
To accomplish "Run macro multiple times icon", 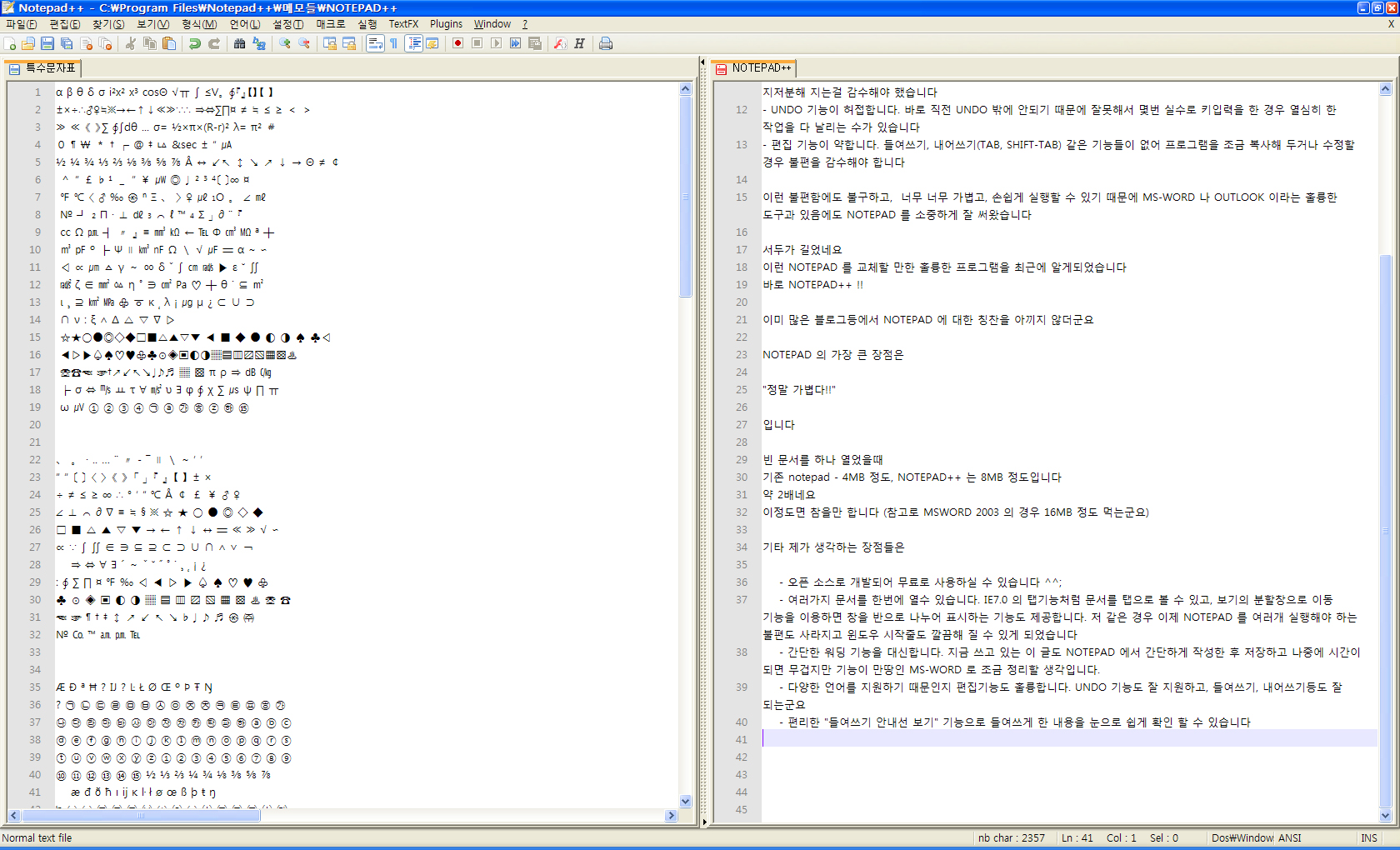I will coord(516,43).
